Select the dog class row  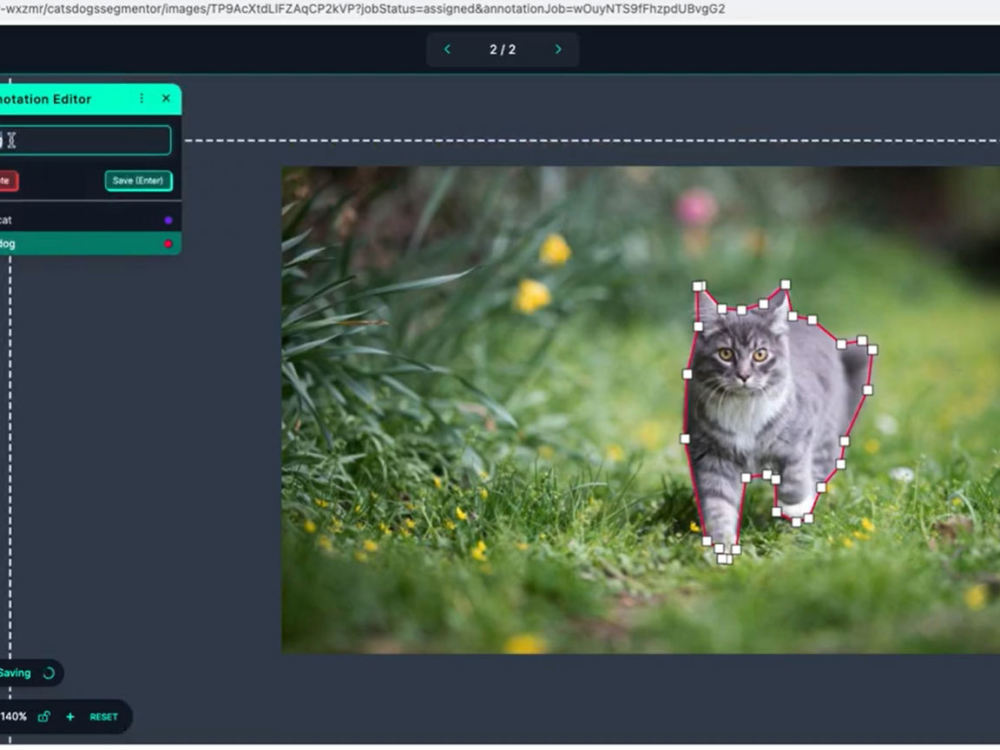(x=90, y=244)
